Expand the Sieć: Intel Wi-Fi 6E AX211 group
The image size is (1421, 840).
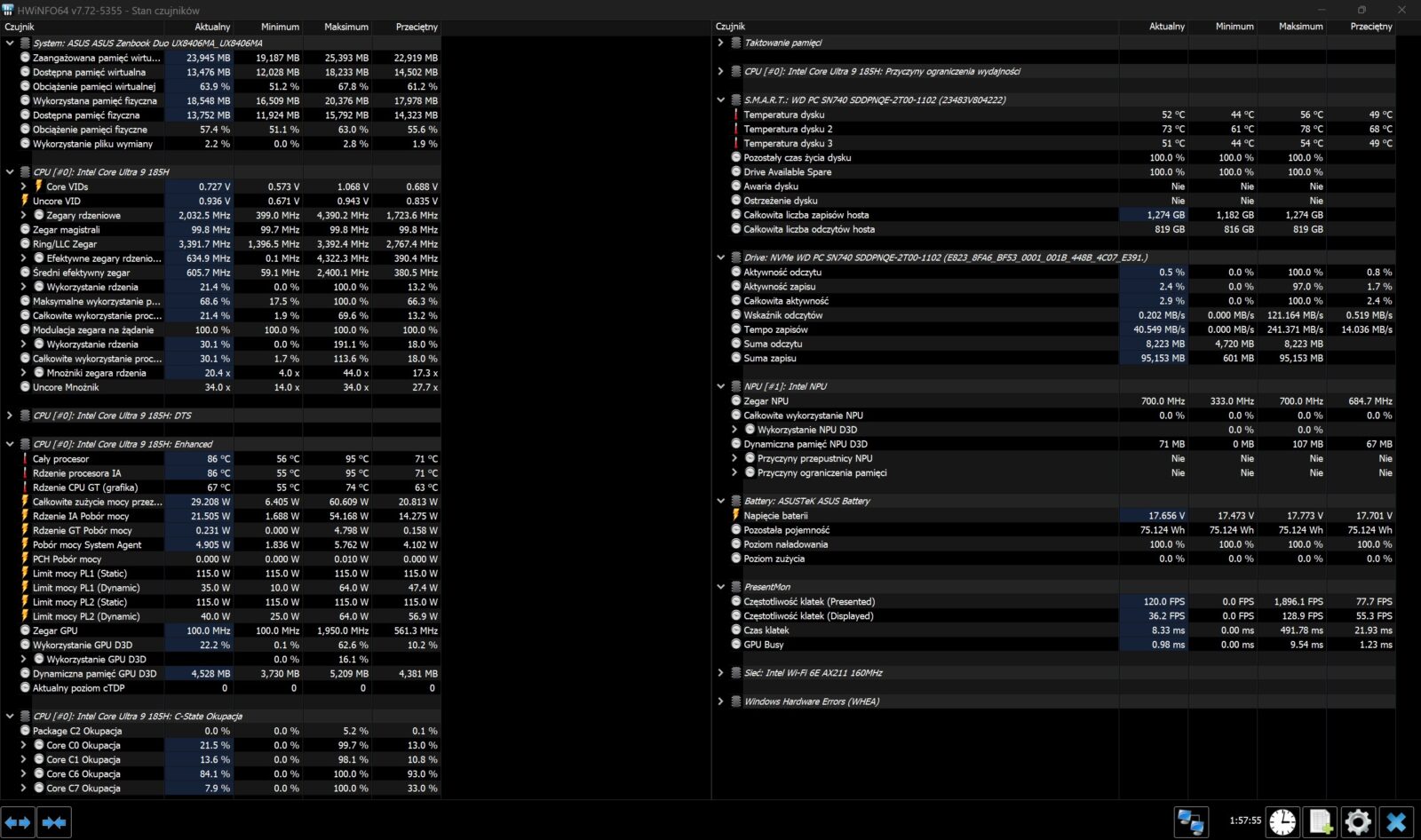(x=720, y=673)
